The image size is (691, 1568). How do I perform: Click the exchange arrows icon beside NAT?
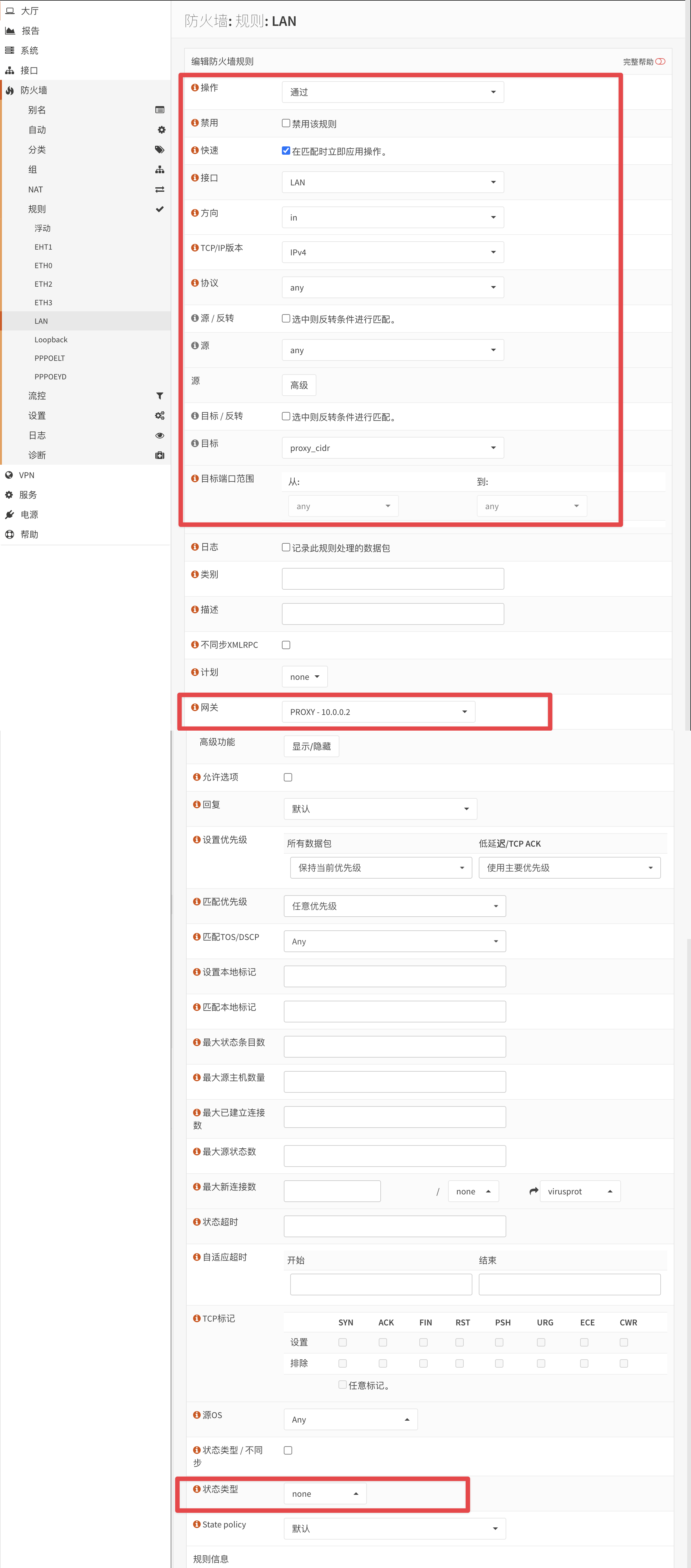[159, 189]
